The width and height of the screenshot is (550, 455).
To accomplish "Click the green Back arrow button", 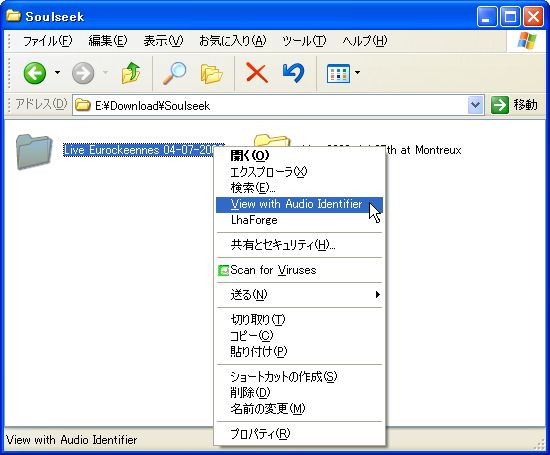I will (x=34, y=73).
